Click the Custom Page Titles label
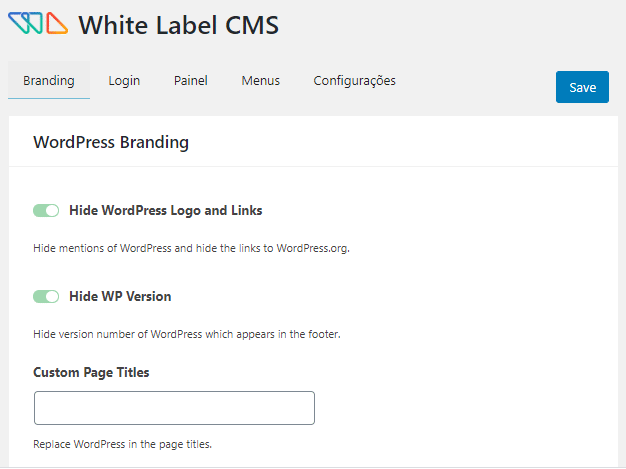626x469 pixels. (91, 372)
